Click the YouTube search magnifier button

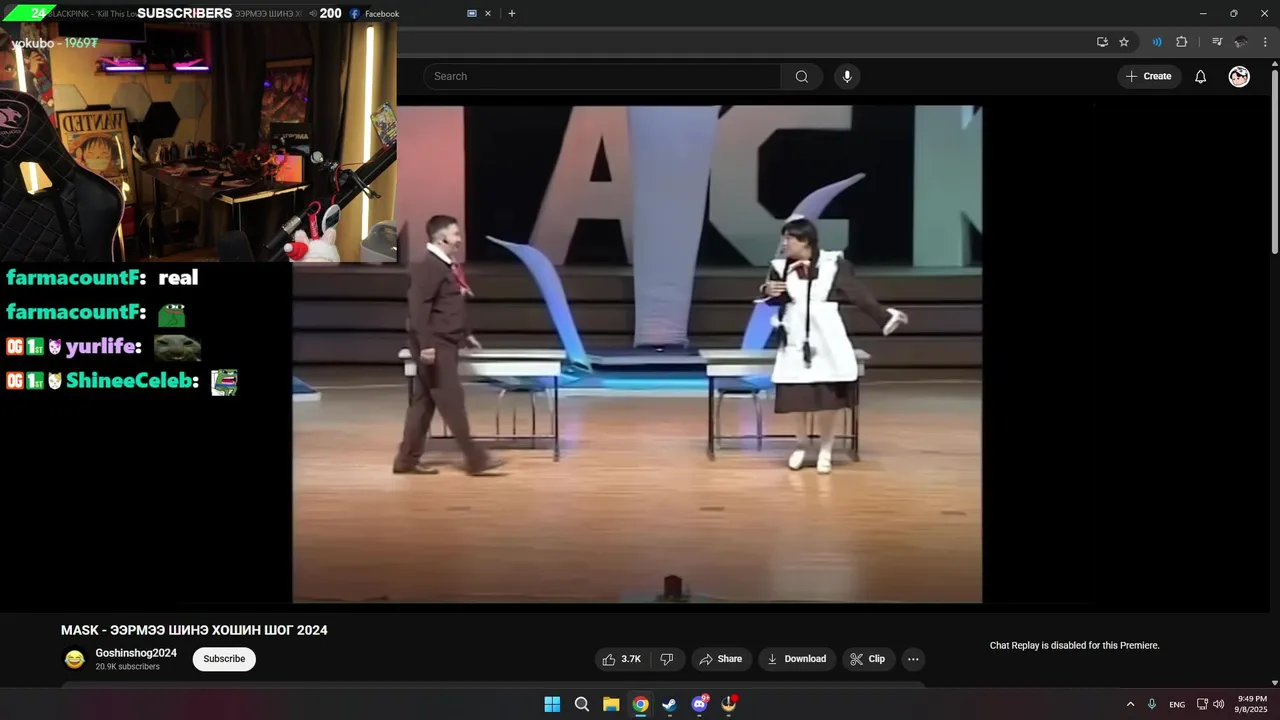(x=801, y=77)
